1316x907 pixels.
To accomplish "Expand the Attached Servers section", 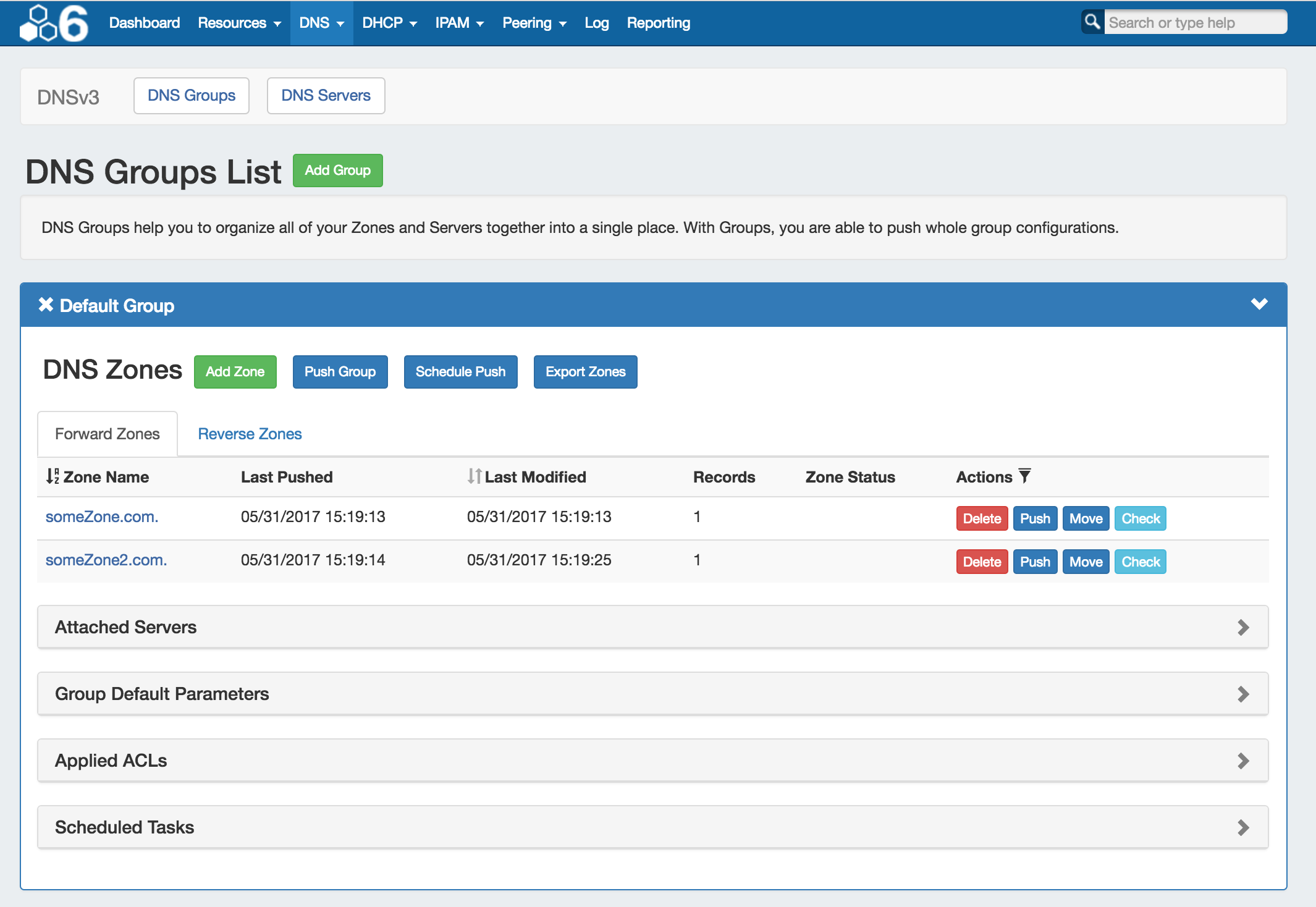I will pyautogui.click(x=1243, y=627).
